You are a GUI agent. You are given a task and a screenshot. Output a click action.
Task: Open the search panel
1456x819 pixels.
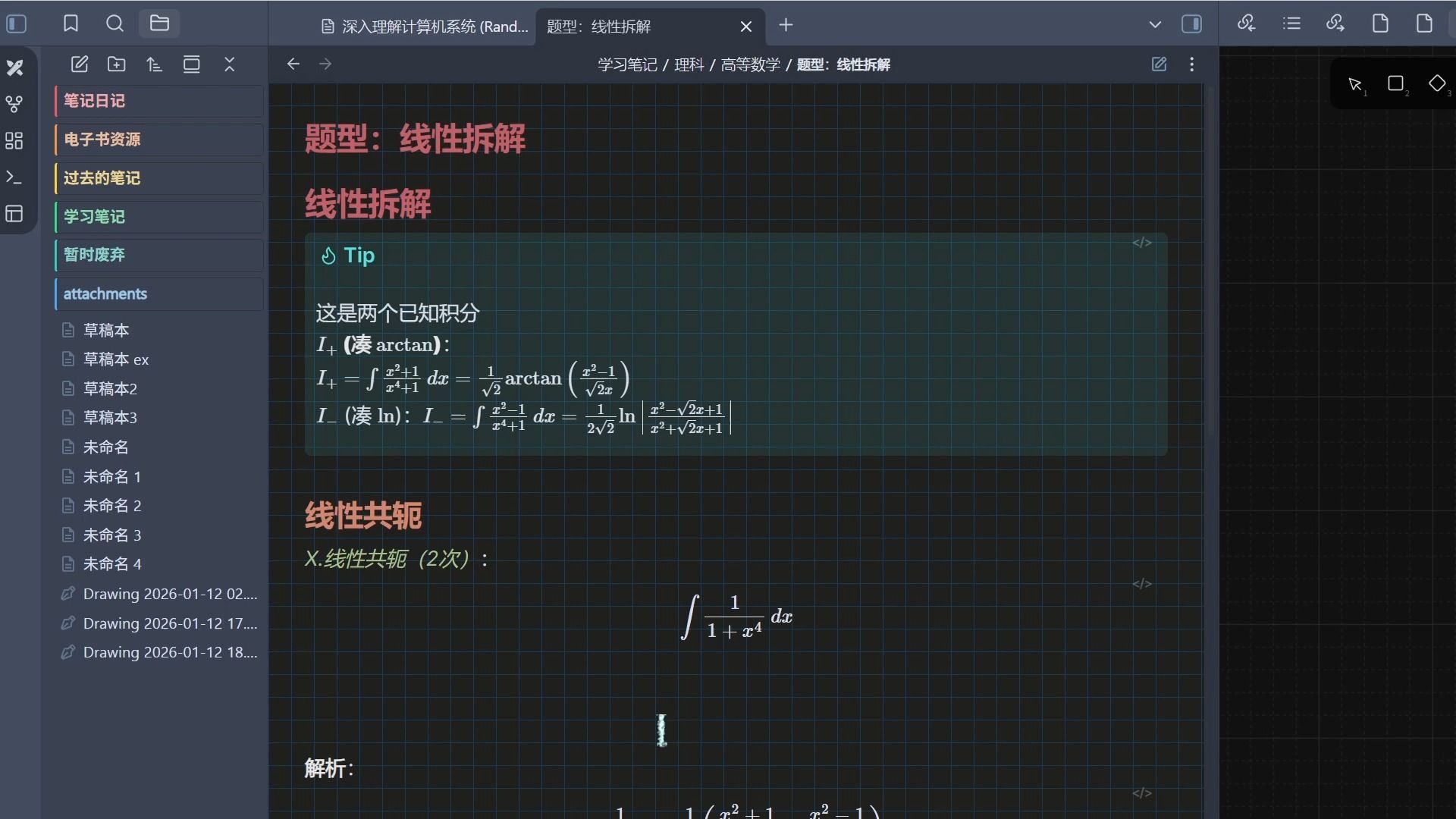coord(115,24)
